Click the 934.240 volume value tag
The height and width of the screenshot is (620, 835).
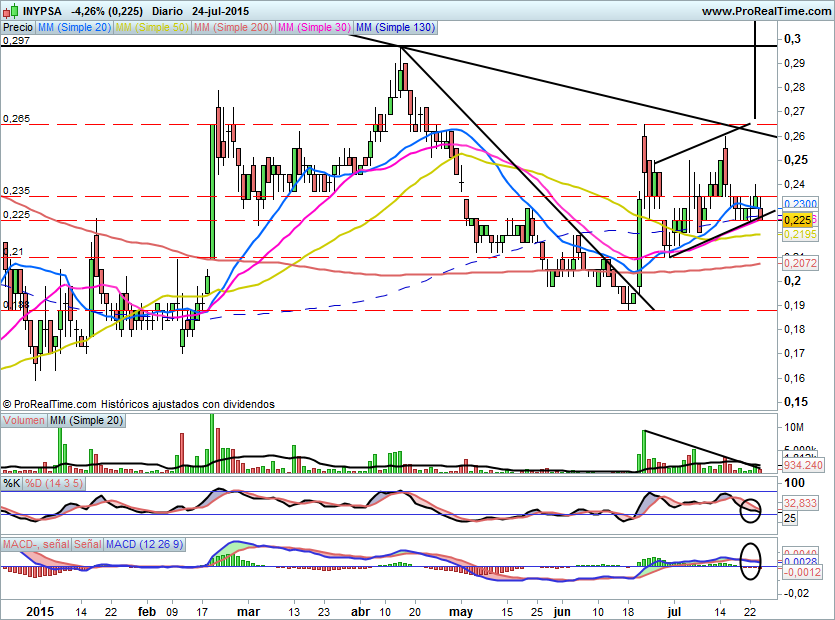(x=803, y=465)
